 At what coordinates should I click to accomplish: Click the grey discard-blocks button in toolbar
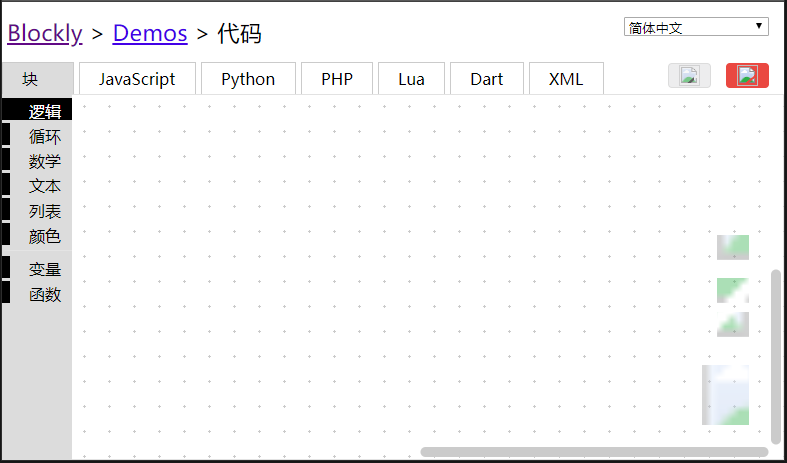point(689,76)
